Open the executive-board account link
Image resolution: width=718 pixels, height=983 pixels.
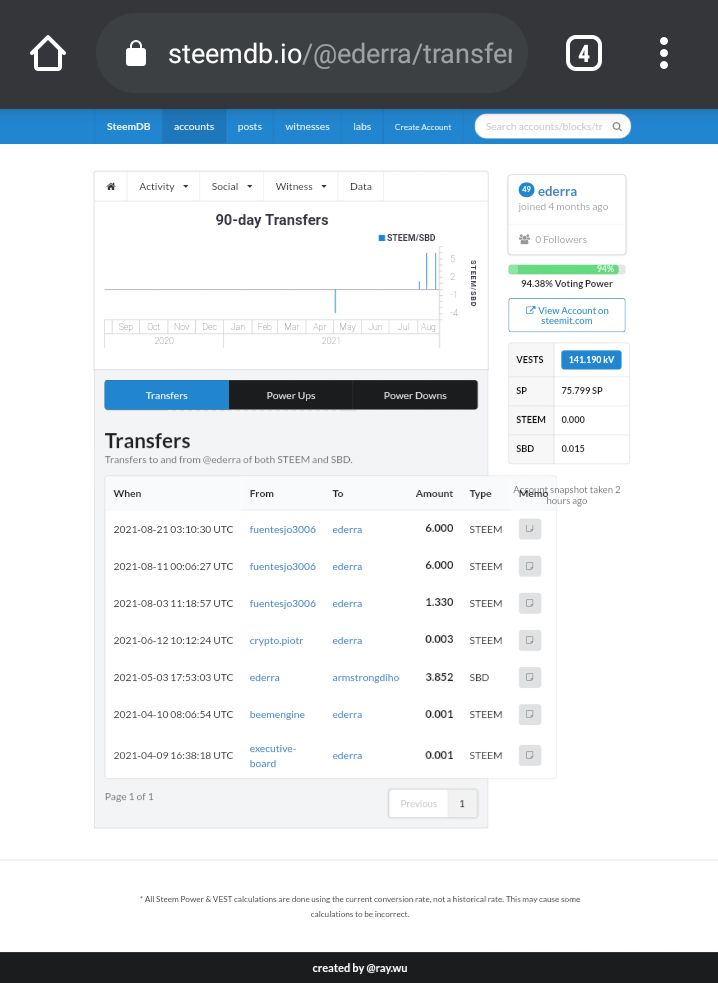tap(273, 755)
